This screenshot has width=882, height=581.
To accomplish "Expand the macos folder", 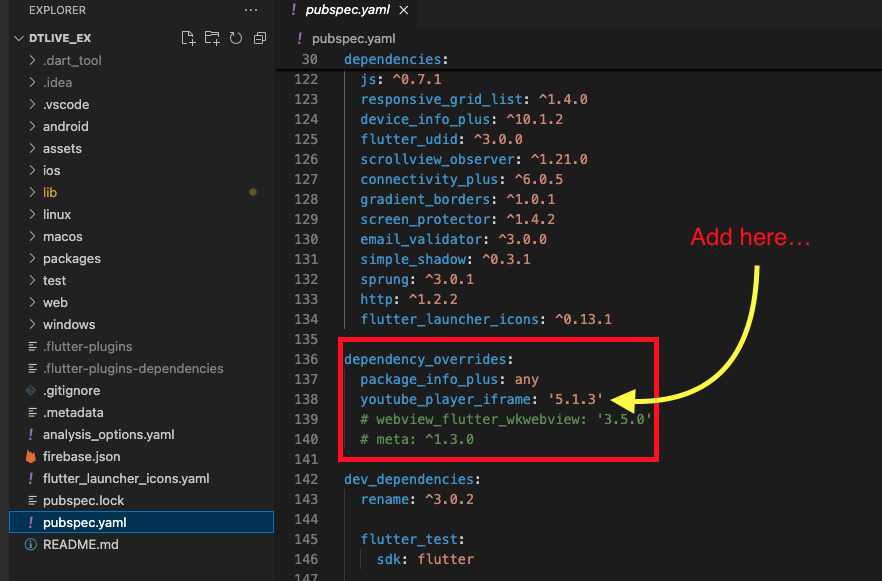I will 62,236.
